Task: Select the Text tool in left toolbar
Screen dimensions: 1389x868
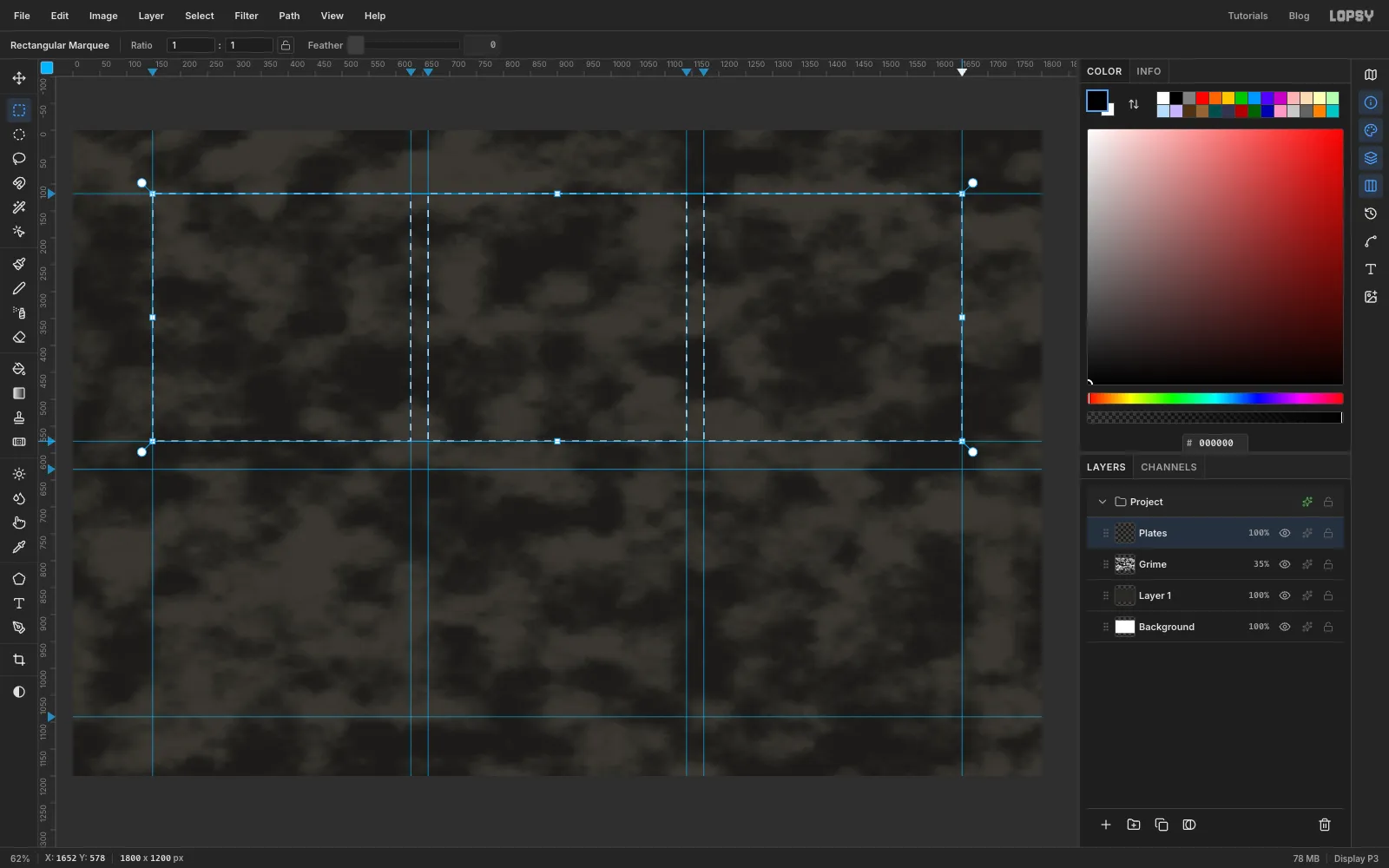Action: point(19,603)
